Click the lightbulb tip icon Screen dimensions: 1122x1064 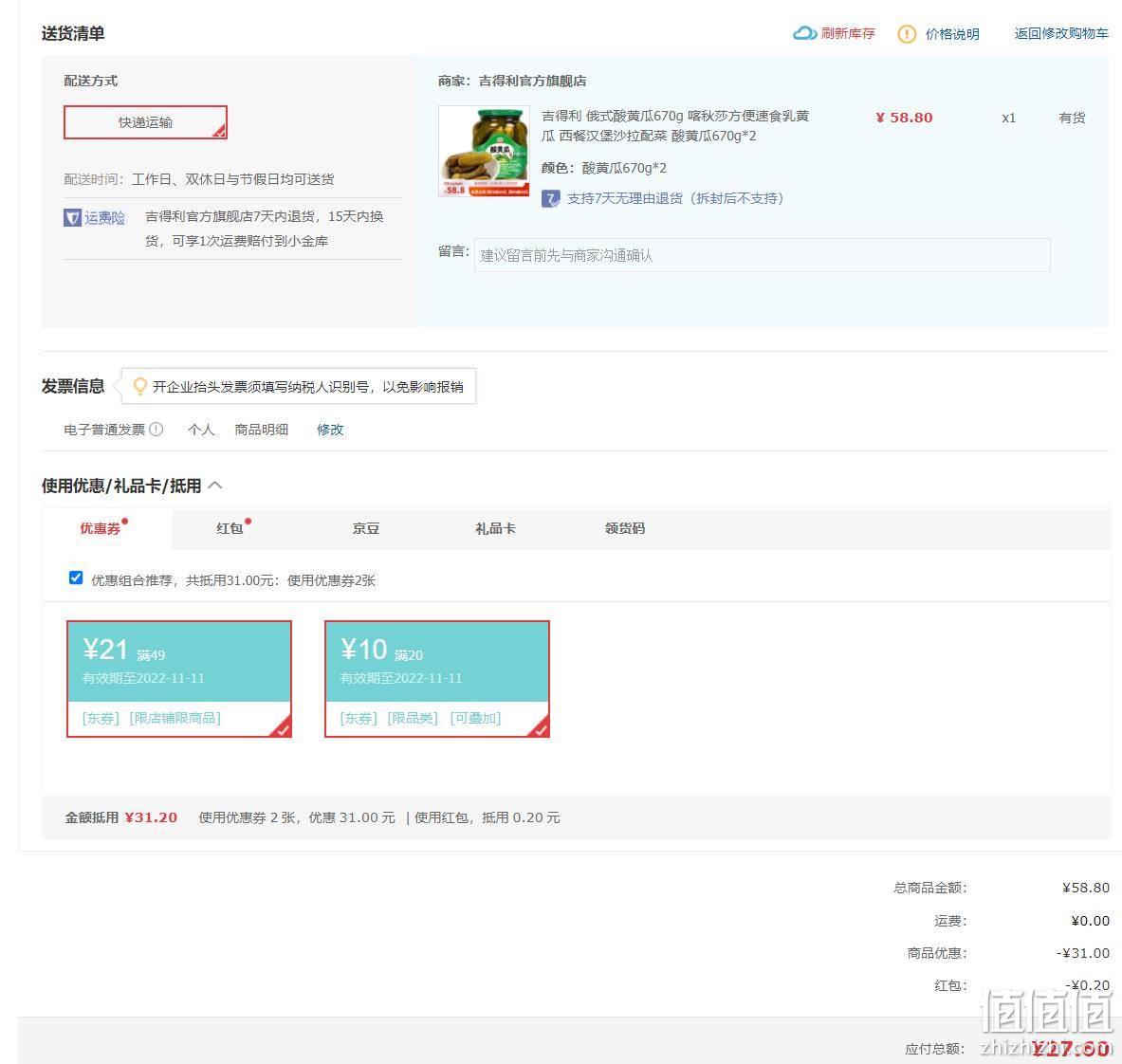click(140, 386)
